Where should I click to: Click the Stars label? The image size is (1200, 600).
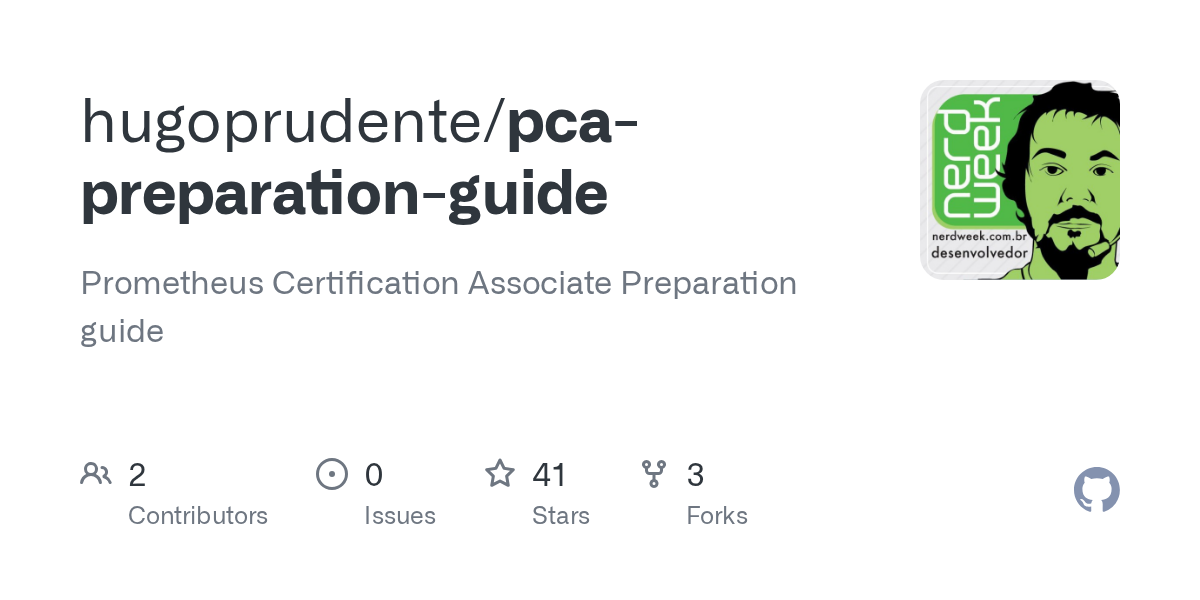(x=561, y=516)
